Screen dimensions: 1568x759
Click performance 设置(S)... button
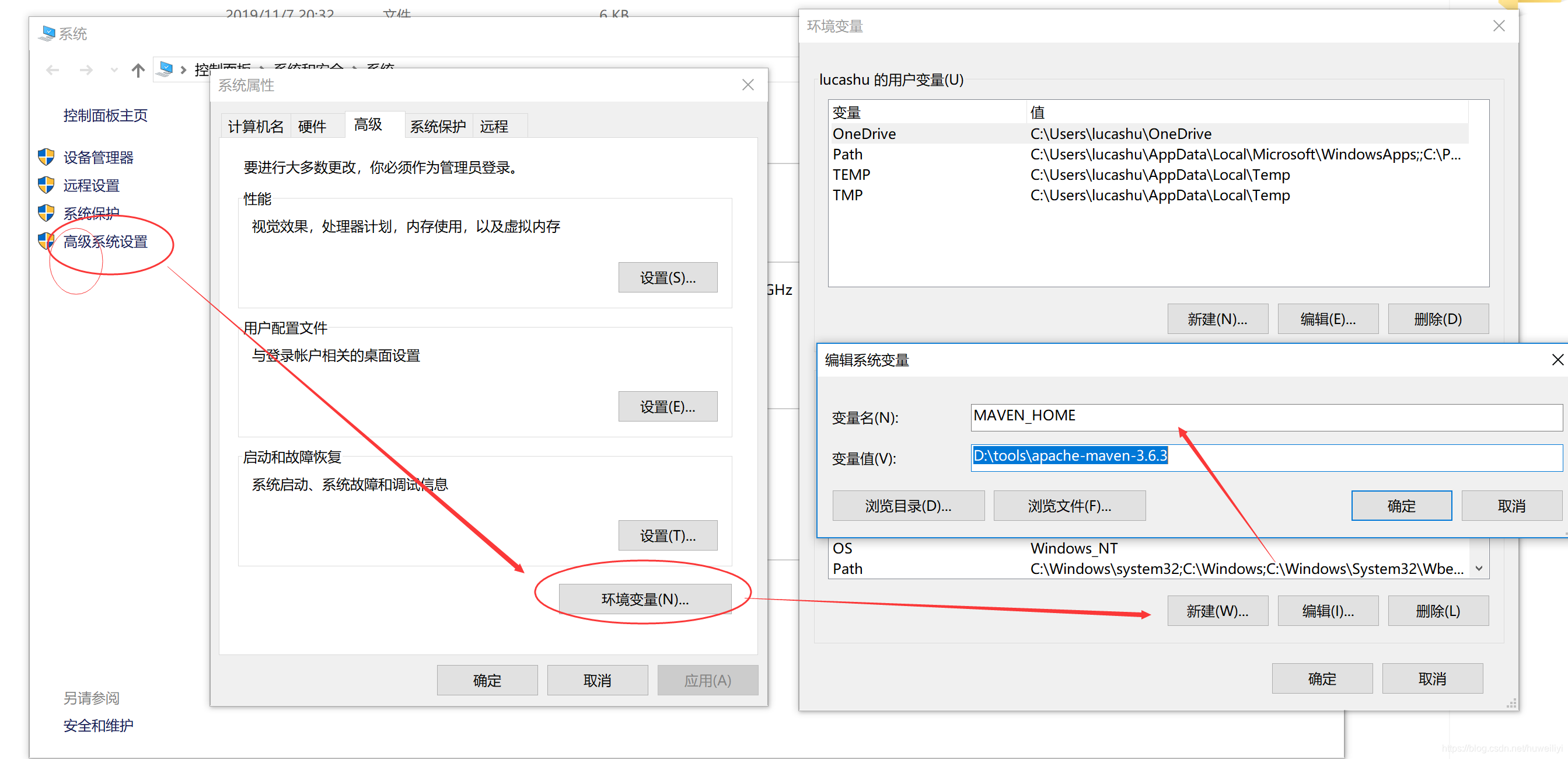668,277
